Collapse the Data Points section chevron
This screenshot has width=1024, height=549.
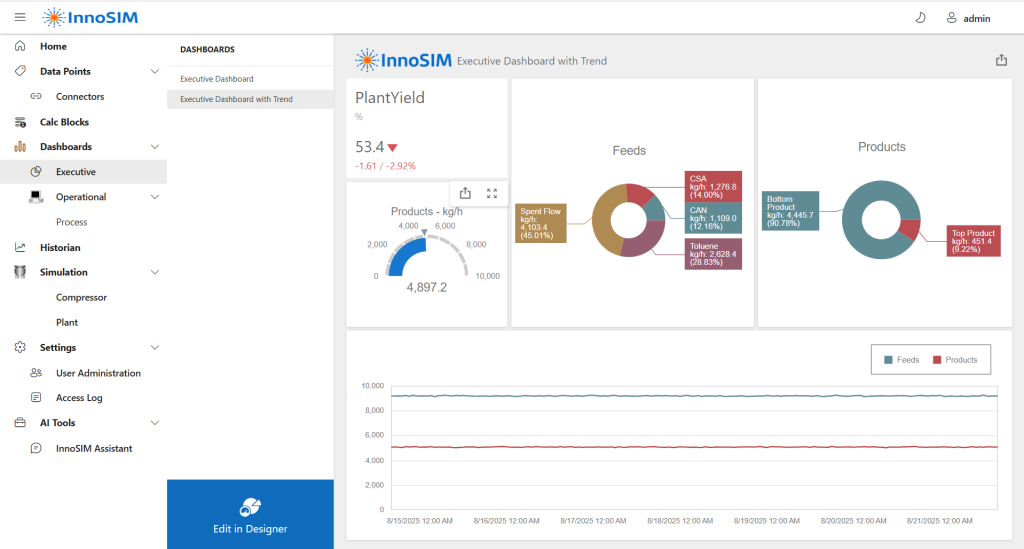click(x=155, y=71)
